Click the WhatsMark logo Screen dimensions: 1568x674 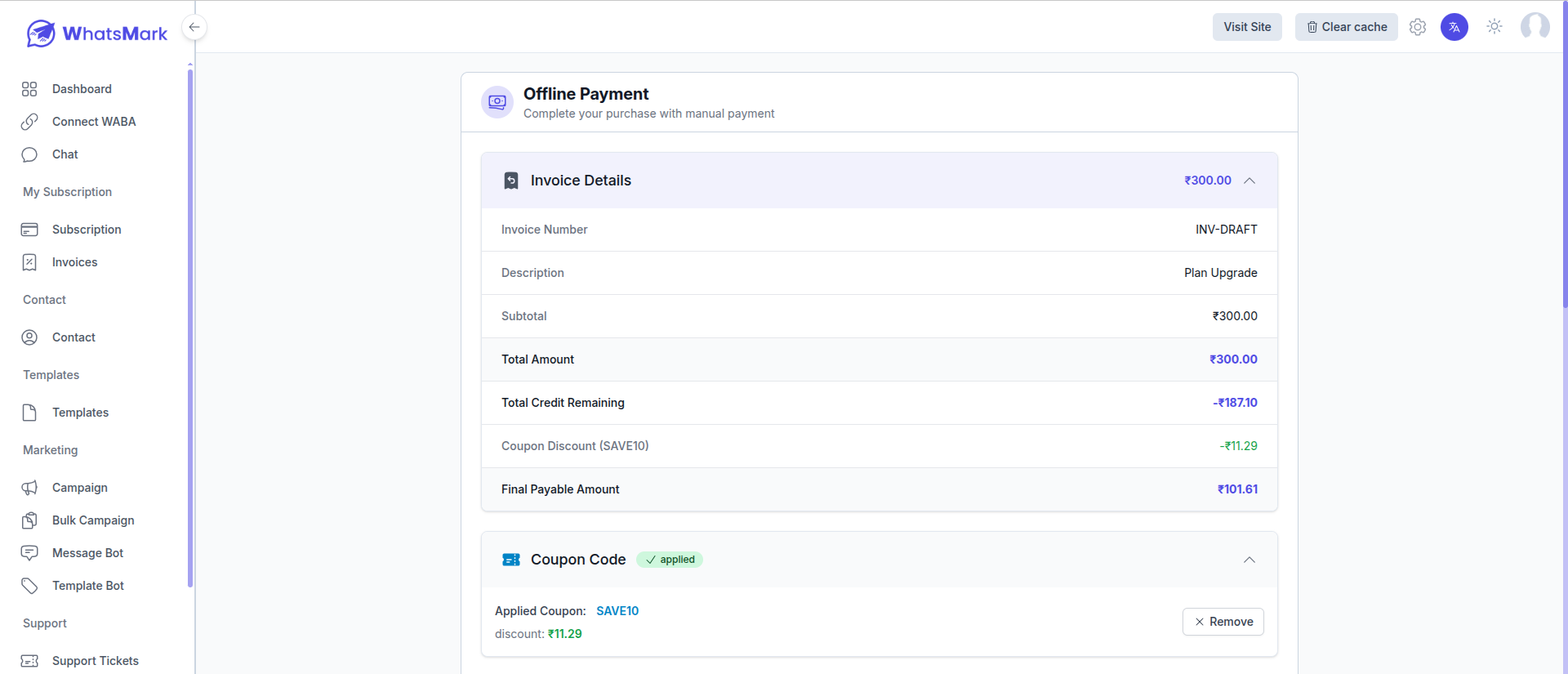pos(96,33)
